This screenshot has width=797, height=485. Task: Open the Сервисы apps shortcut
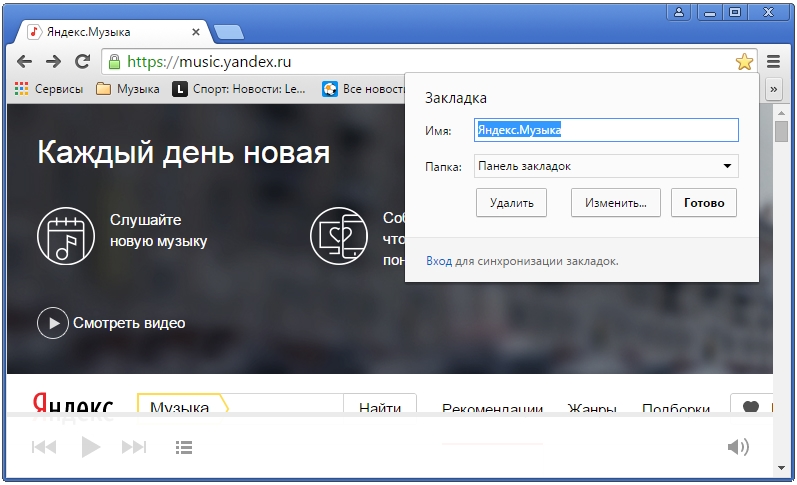click(49, 89)
